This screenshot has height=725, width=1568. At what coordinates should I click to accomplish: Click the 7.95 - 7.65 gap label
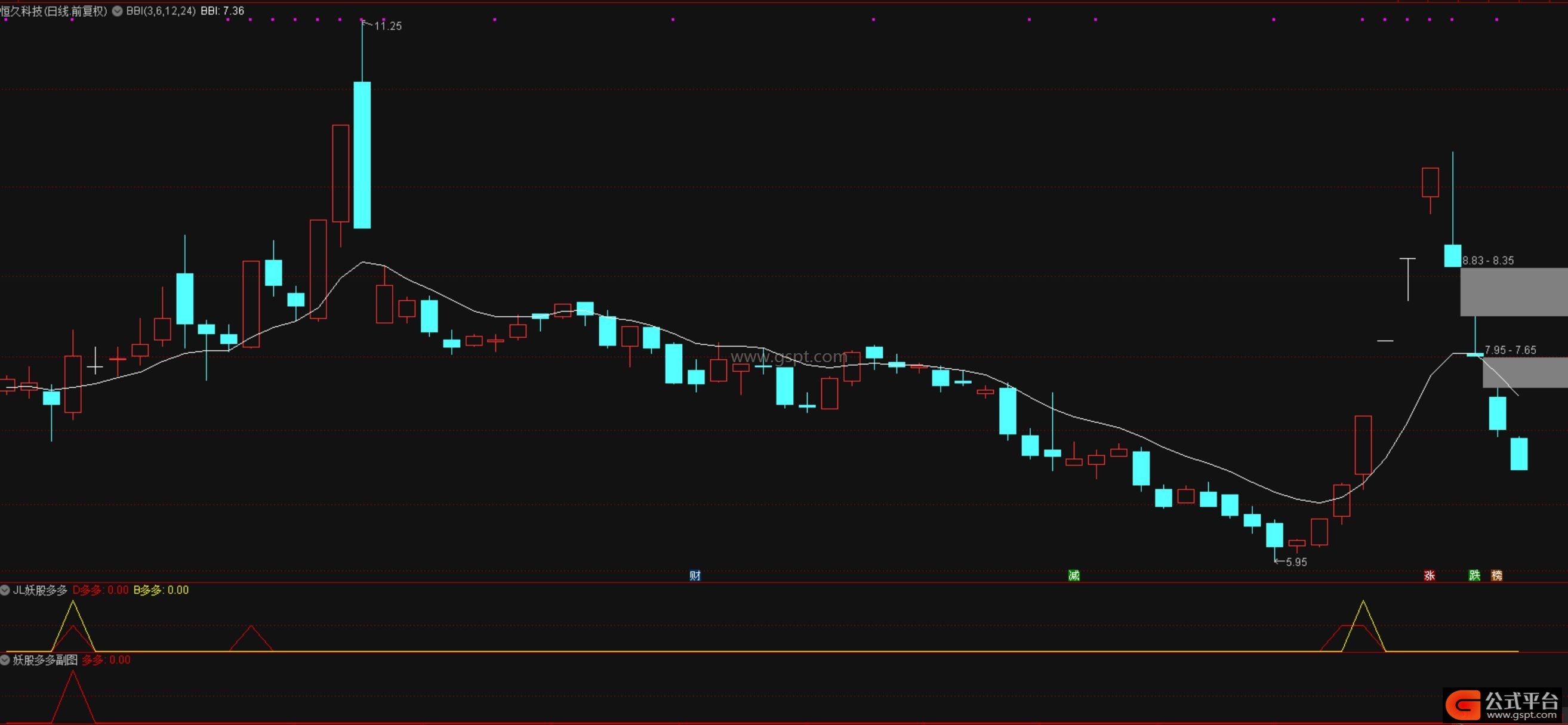click(1510, 350)
